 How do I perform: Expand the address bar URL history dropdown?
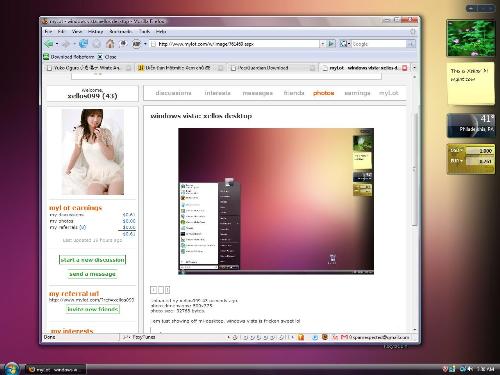pos(322,44)
